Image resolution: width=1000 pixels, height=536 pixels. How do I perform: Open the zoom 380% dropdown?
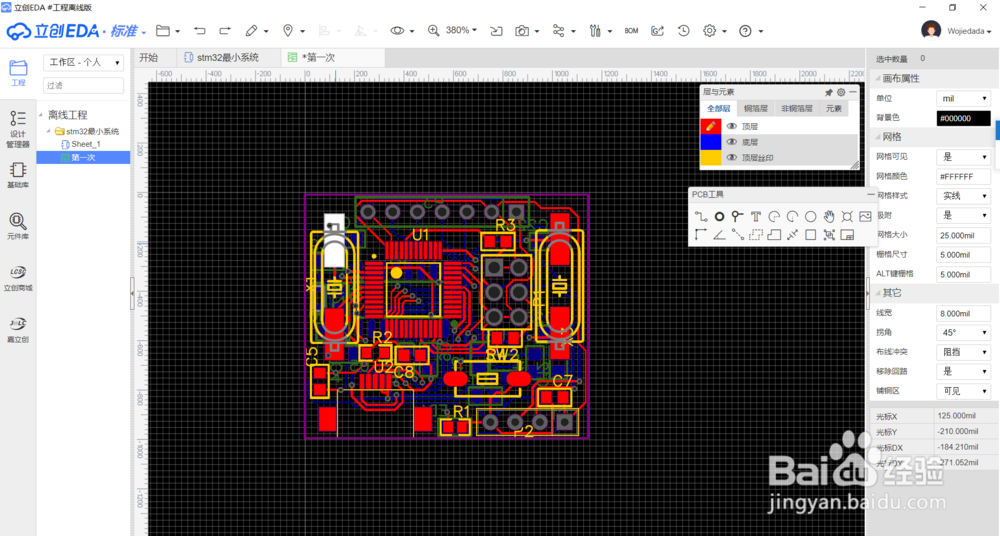point(461,31)
